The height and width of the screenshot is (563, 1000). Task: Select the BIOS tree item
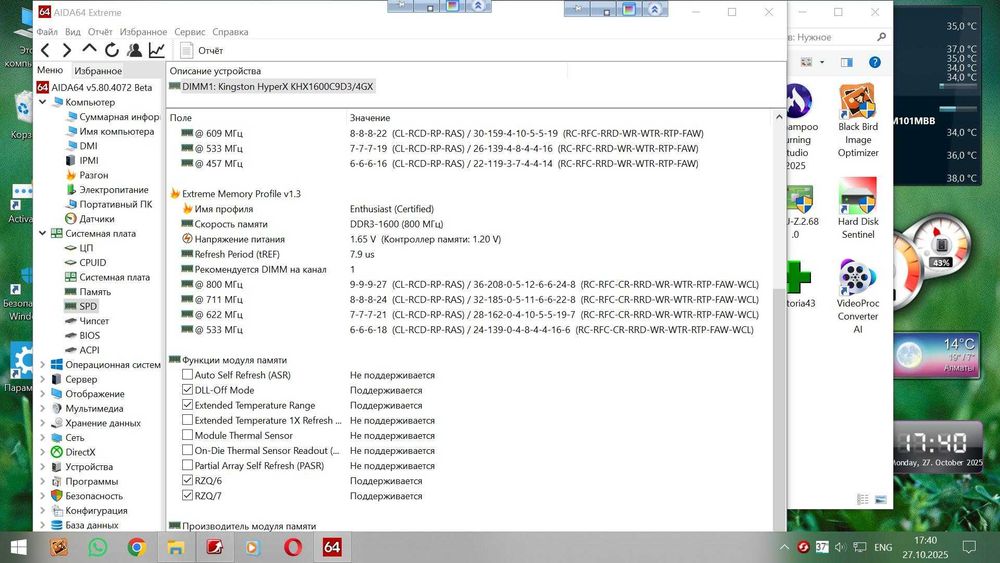[x=82, y=335]
